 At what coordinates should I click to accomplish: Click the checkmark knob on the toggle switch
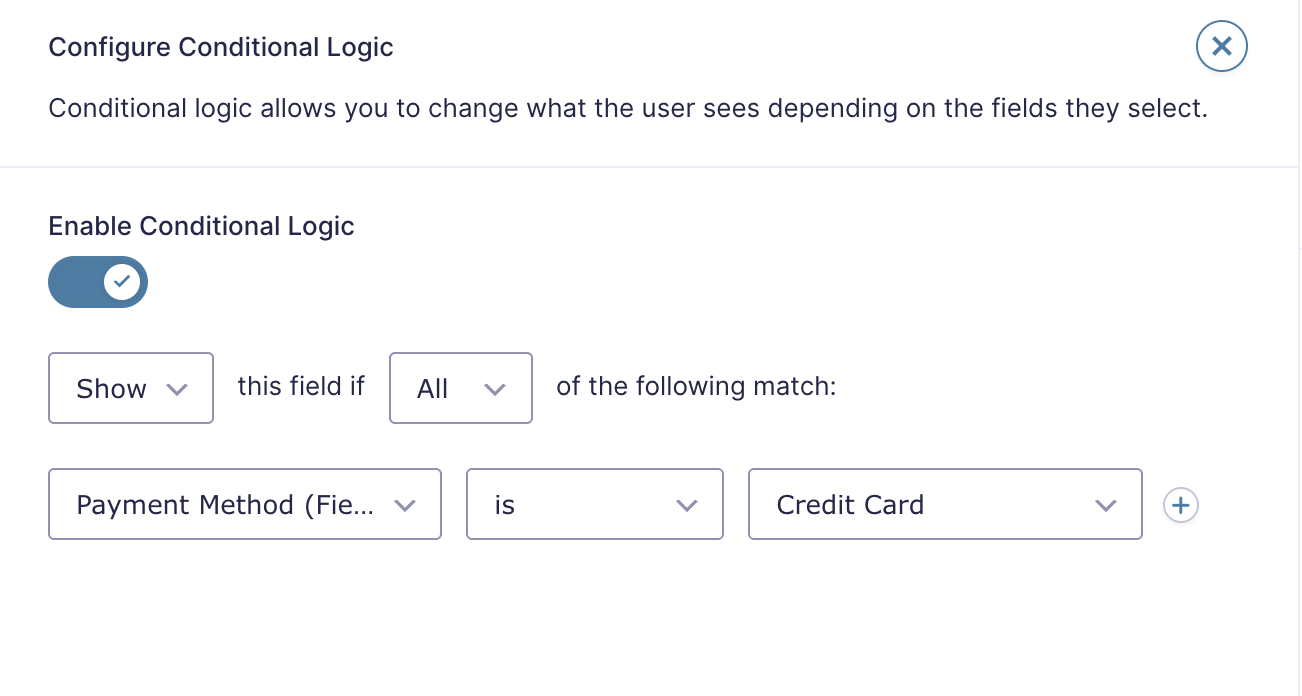[122, 282]
